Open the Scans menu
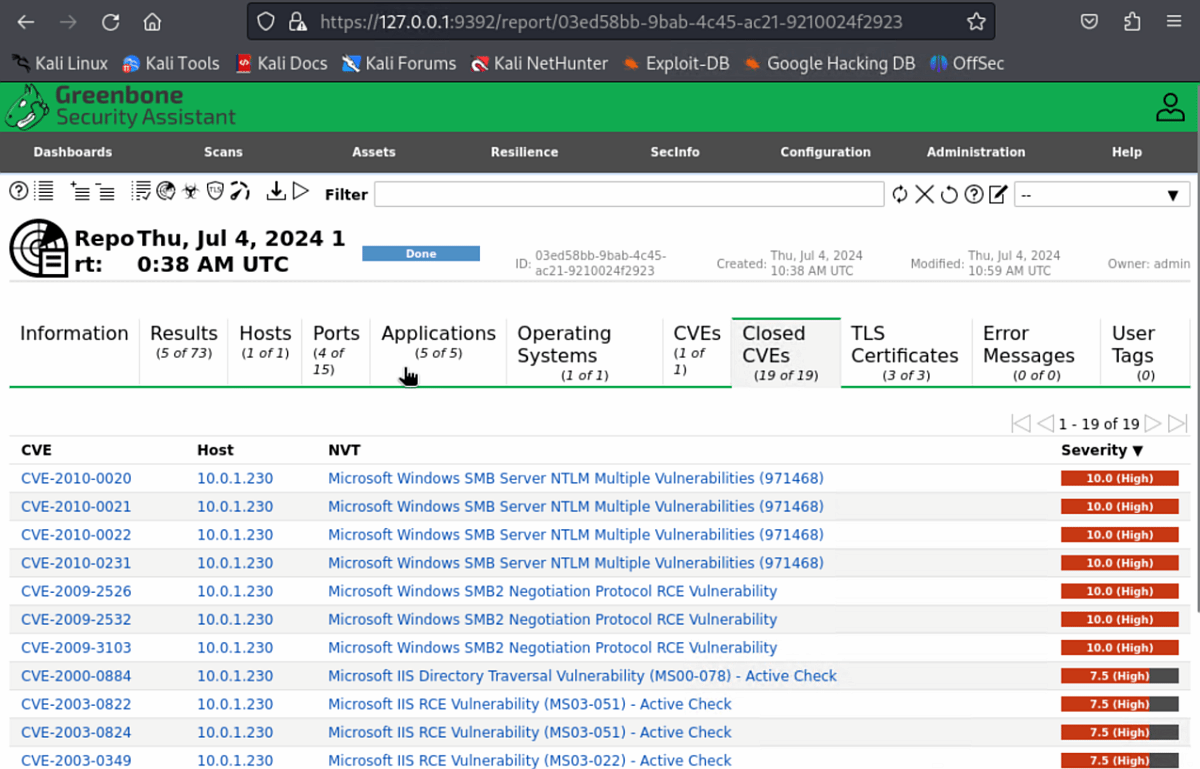The width and height of the screenshot is (1200, 769). pos(223,152)
